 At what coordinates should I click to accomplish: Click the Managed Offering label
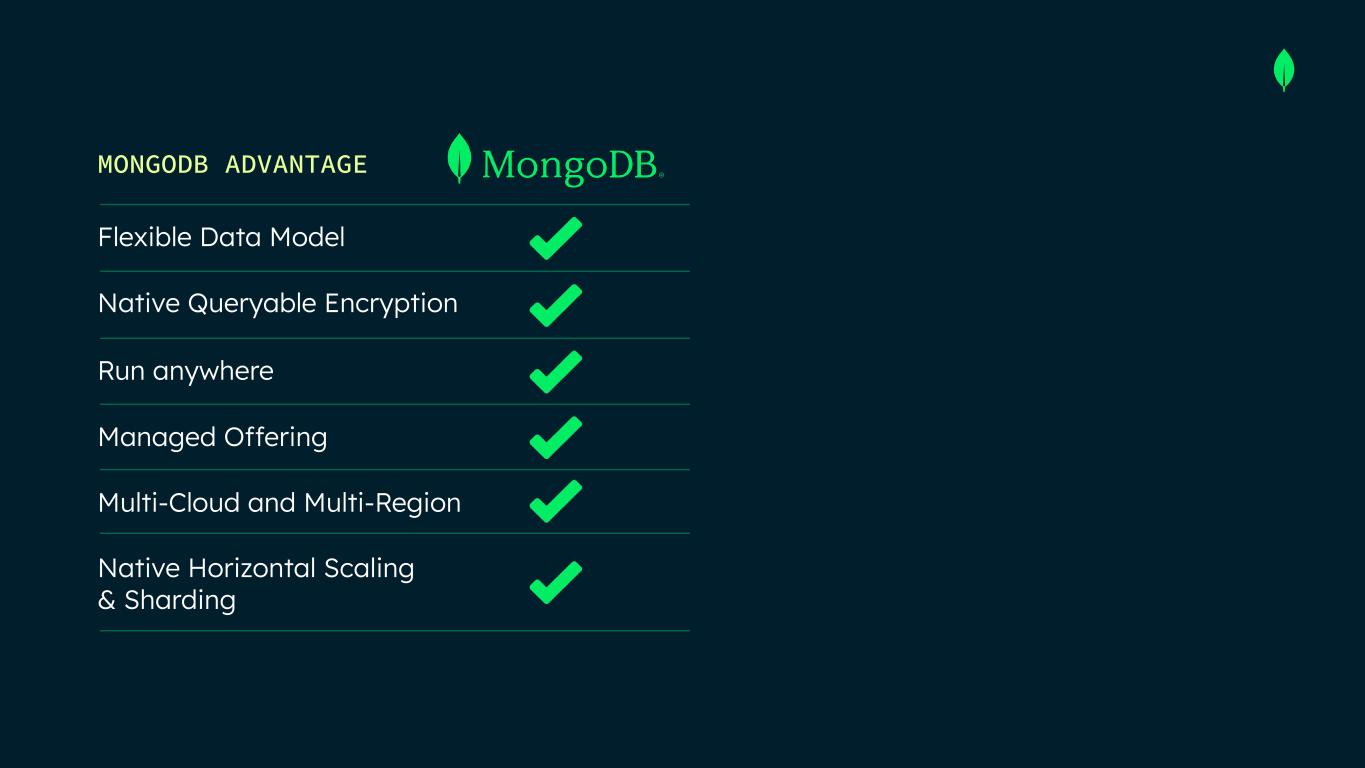click(x=212, y=437)
